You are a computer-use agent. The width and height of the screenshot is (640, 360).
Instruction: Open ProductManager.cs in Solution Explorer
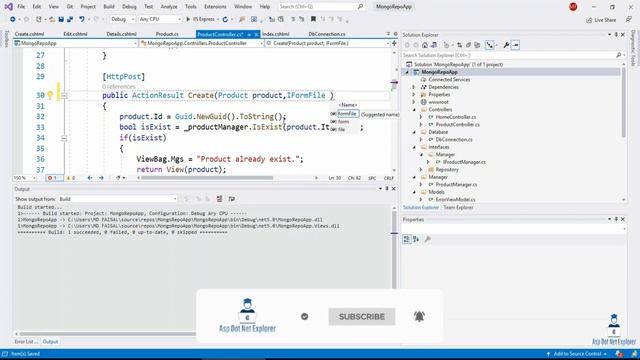[x=456, y=184]
